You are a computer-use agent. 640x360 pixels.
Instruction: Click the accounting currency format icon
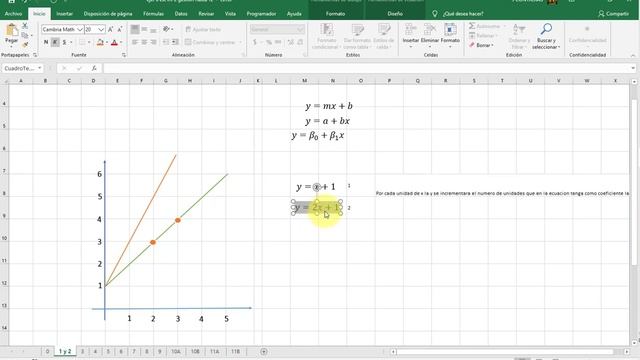tap(255, 42)
